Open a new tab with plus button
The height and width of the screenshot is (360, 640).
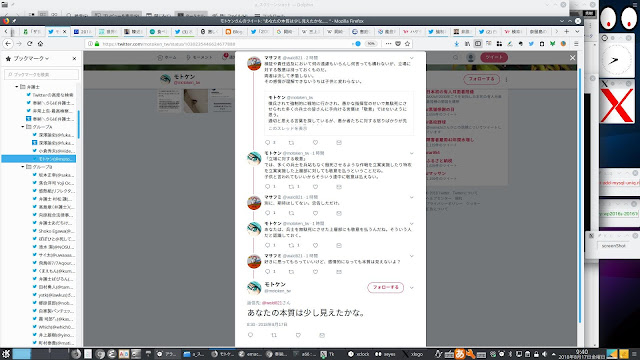tap(567, 31)
